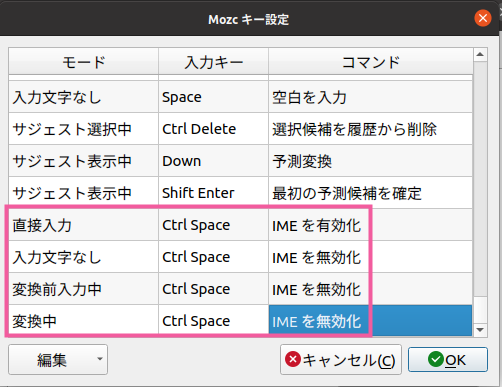
Task: Select サジェスト表示中 in the Shift Enter row
Action: 83,193
